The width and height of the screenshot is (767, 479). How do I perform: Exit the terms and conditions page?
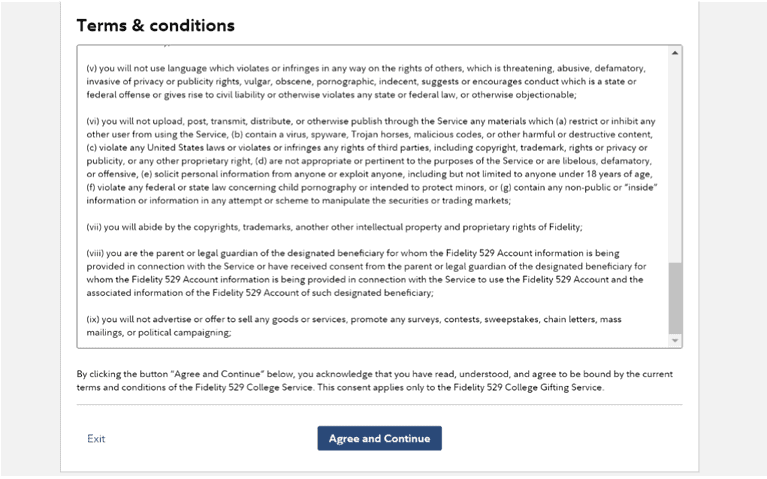pyautogui.click(x=96, y=439)
